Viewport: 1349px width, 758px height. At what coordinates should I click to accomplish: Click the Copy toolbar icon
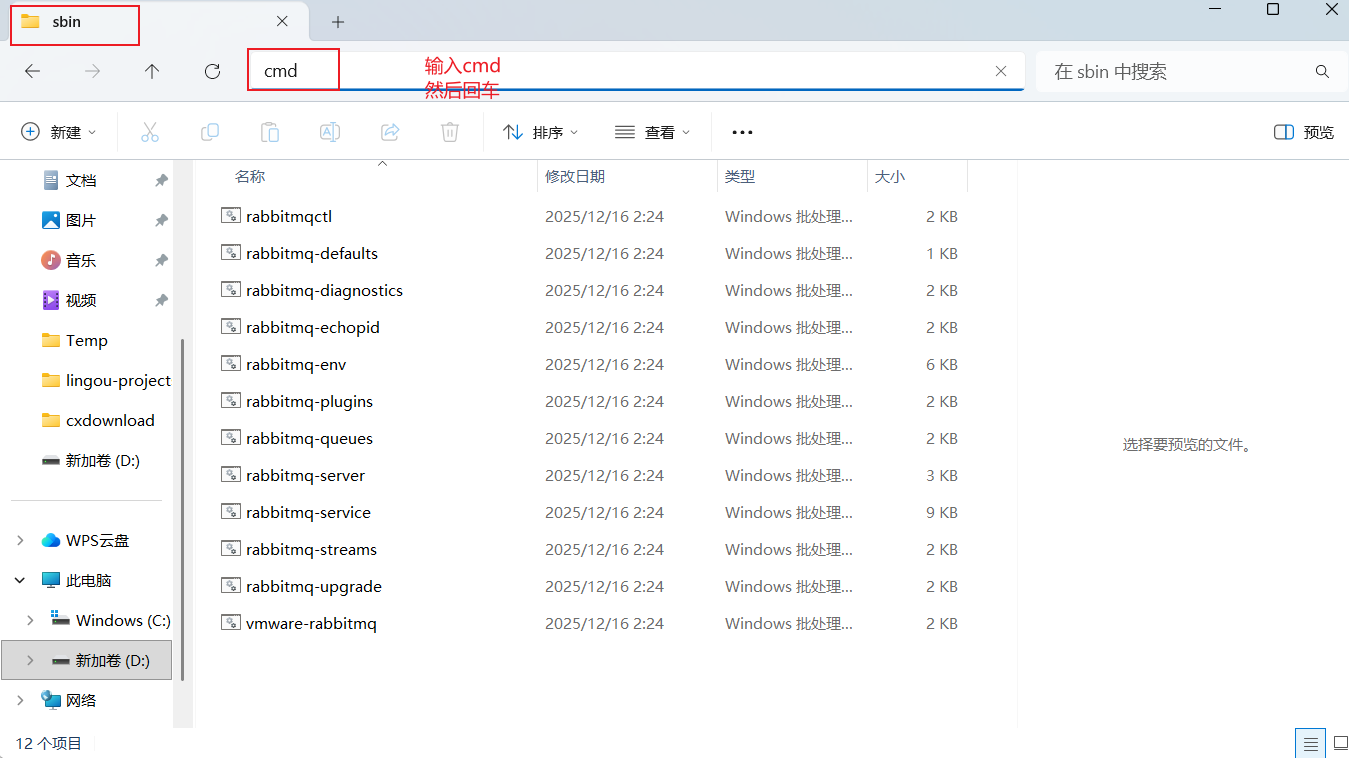click(210, 132)
